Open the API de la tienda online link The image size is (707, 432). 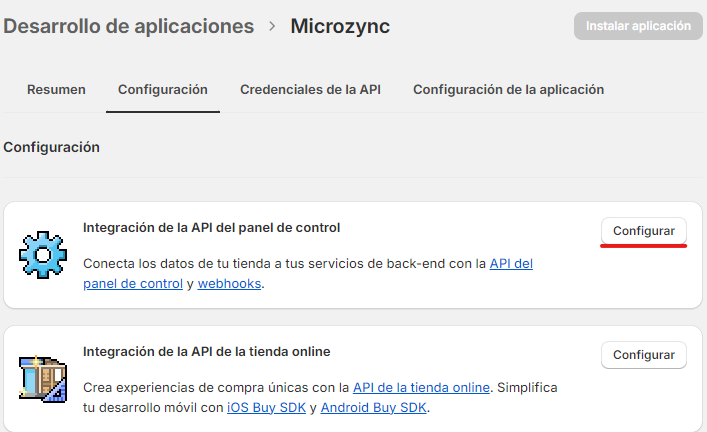tap(421, 387)
